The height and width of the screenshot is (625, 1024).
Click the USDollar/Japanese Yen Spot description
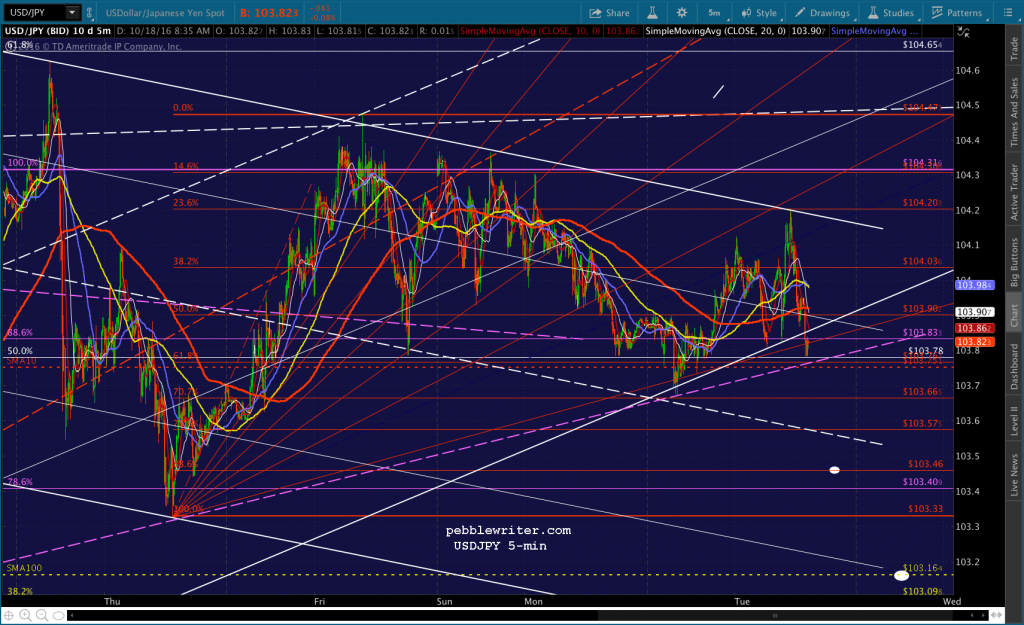pos(165,12)
